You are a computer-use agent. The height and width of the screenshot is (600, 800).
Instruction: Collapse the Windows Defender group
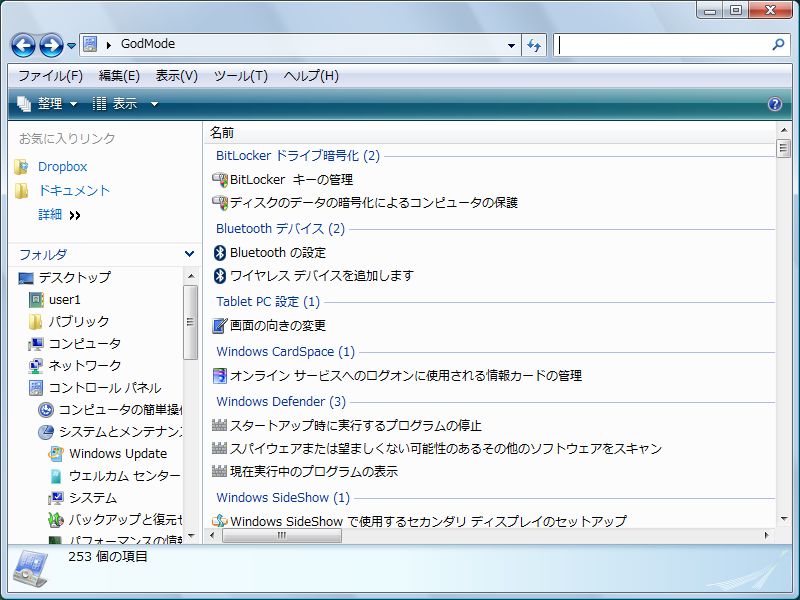coord(281,402)
